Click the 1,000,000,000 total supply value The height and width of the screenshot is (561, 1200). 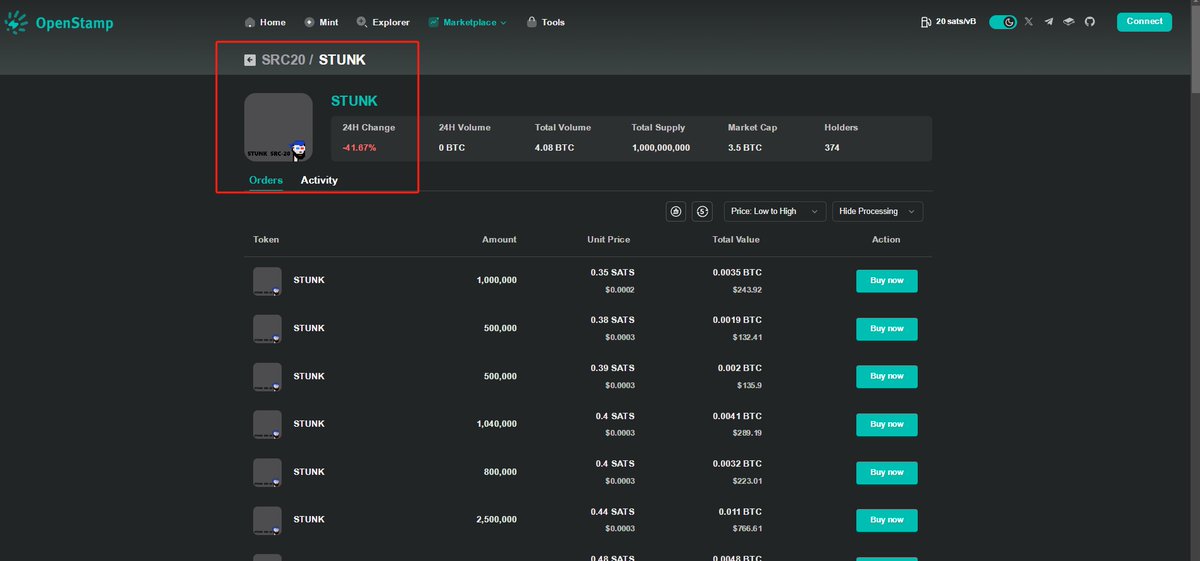click(x=661, y=148)
